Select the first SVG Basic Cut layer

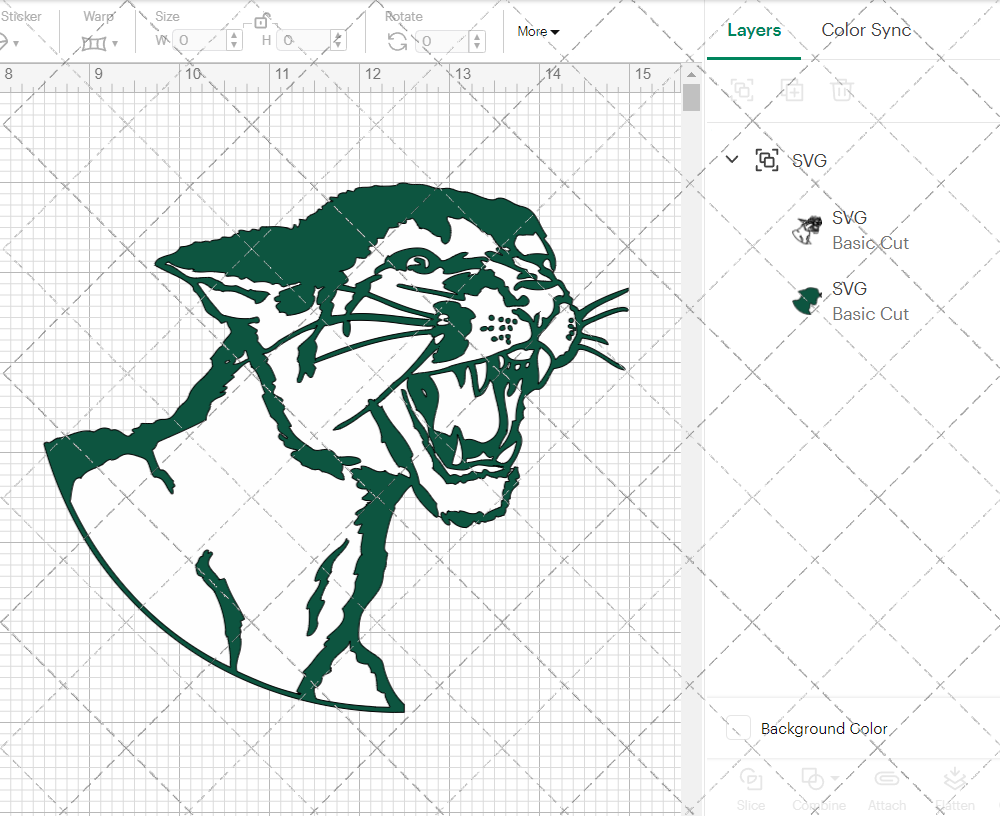point(870,230)
